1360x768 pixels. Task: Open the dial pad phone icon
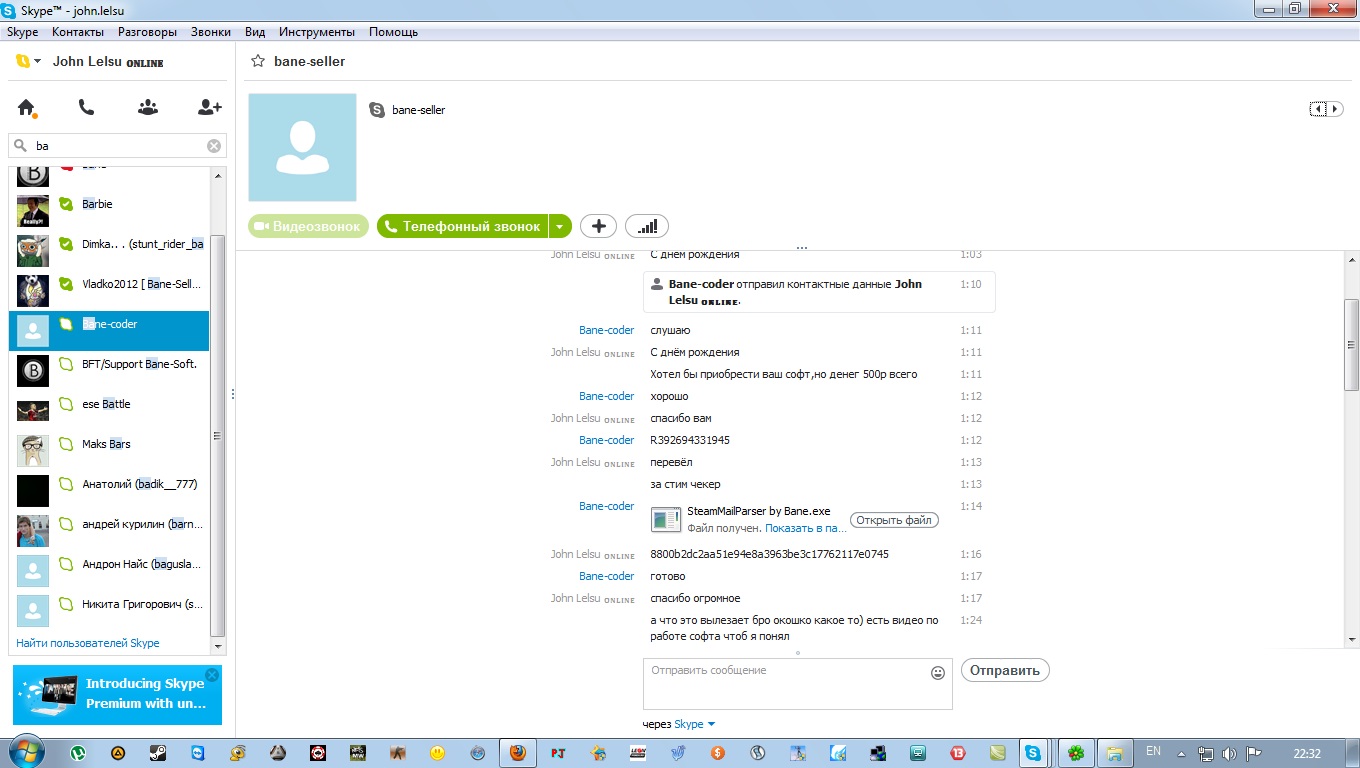tap(87, 108)
